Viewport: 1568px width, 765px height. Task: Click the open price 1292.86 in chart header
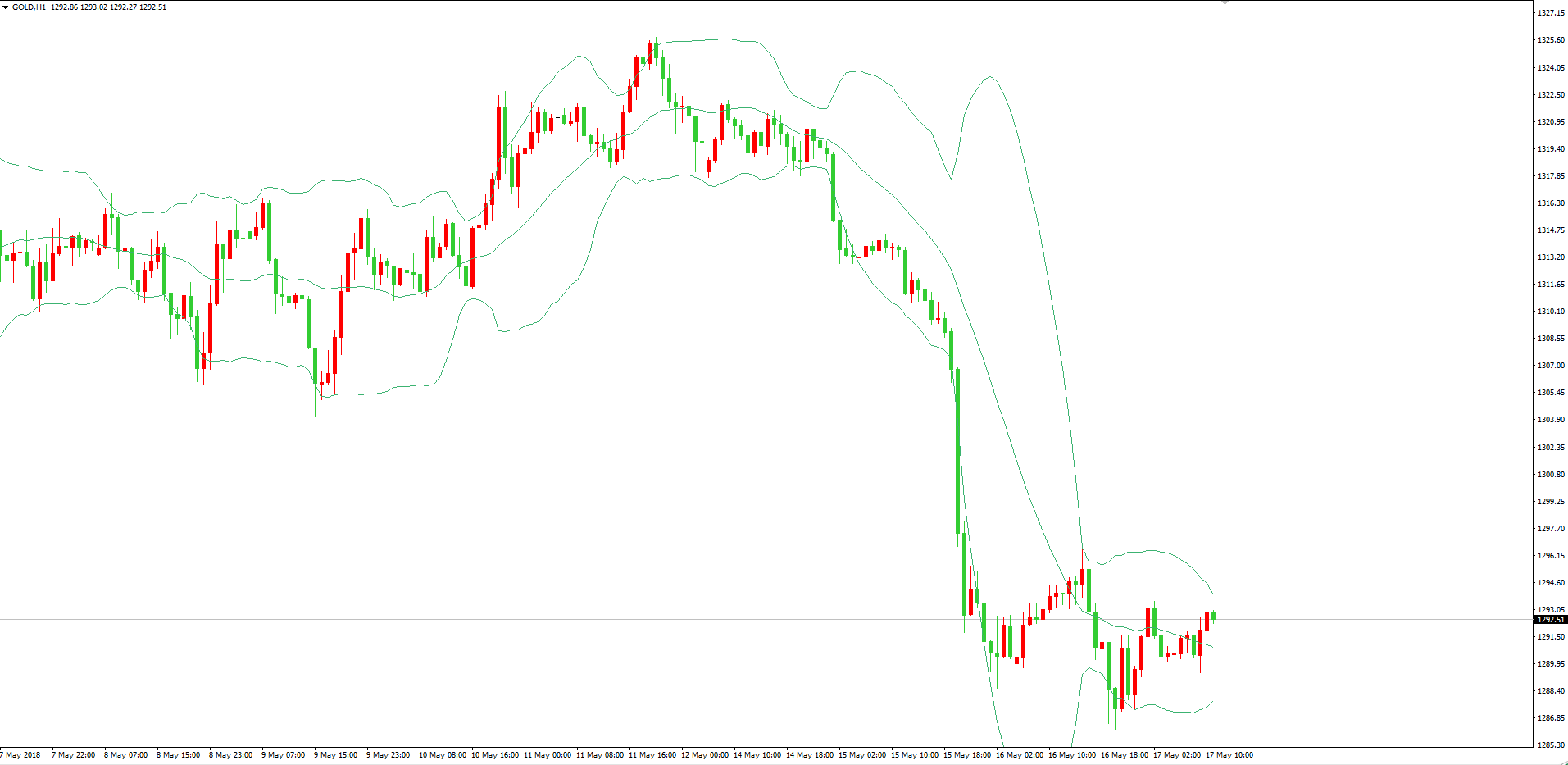pyautogui.click(x=64, y=7)
